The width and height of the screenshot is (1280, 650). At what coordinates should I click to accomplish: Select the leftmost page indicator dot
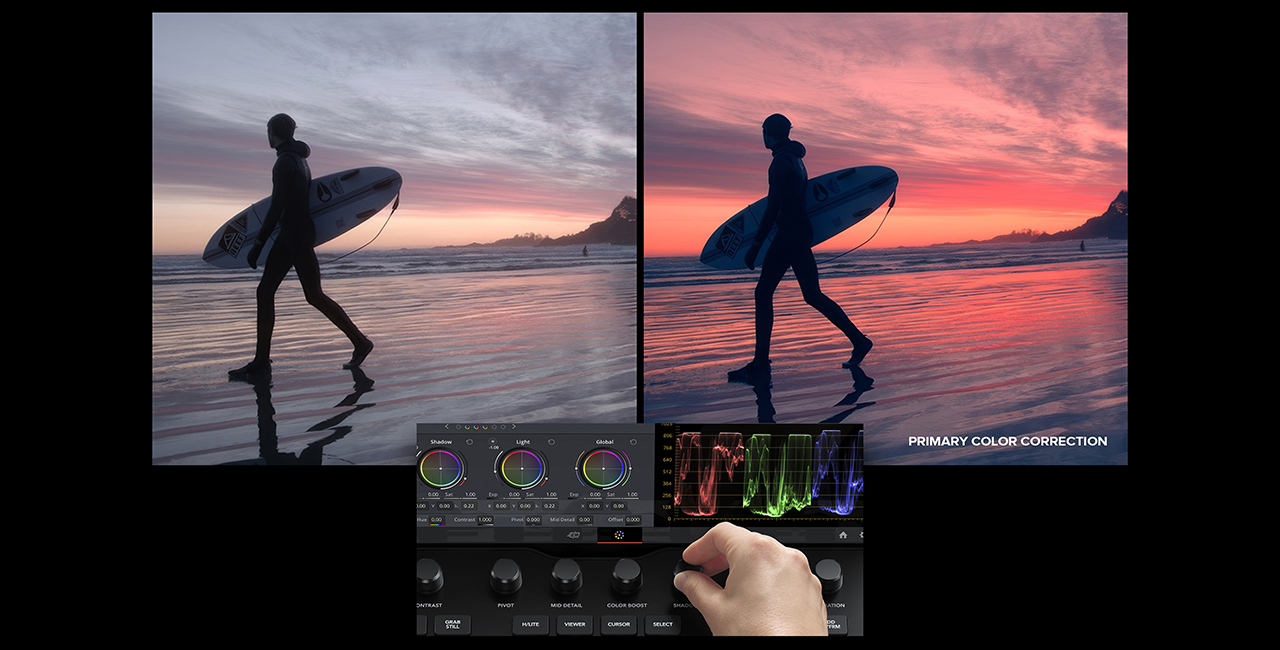[458, 427]
